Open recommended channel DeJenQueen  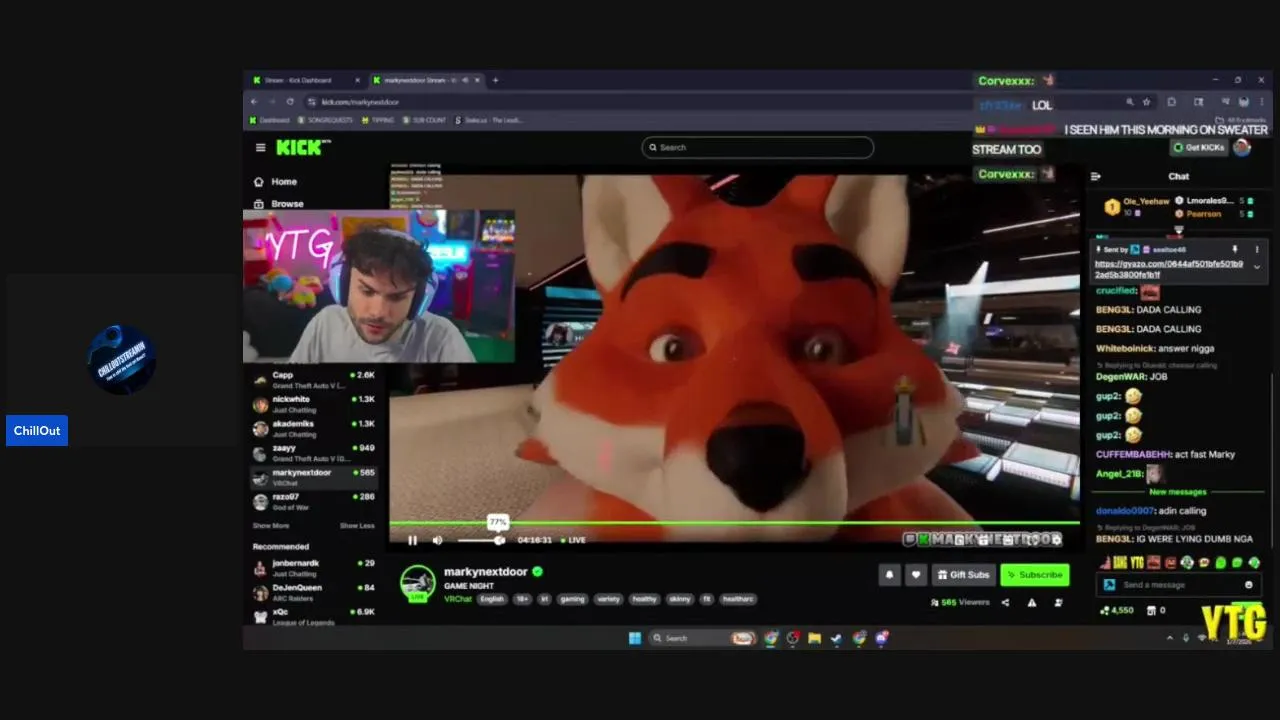click(314, 592)
